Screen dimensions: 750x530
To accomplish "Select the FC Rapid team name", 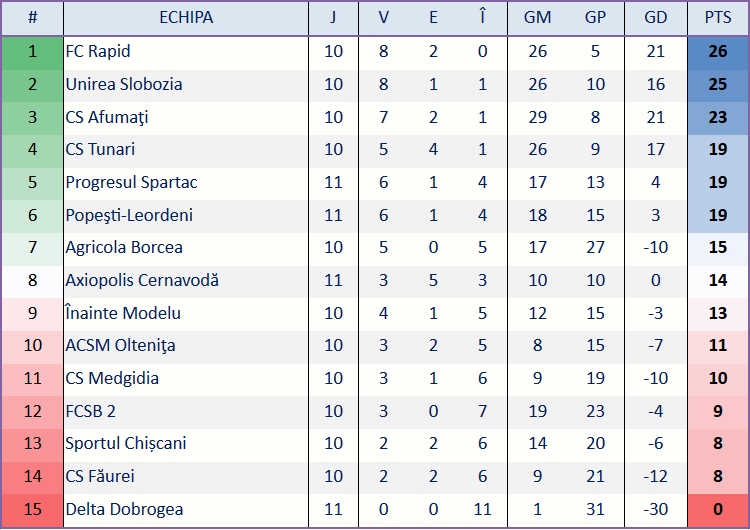I will (98, 51).
